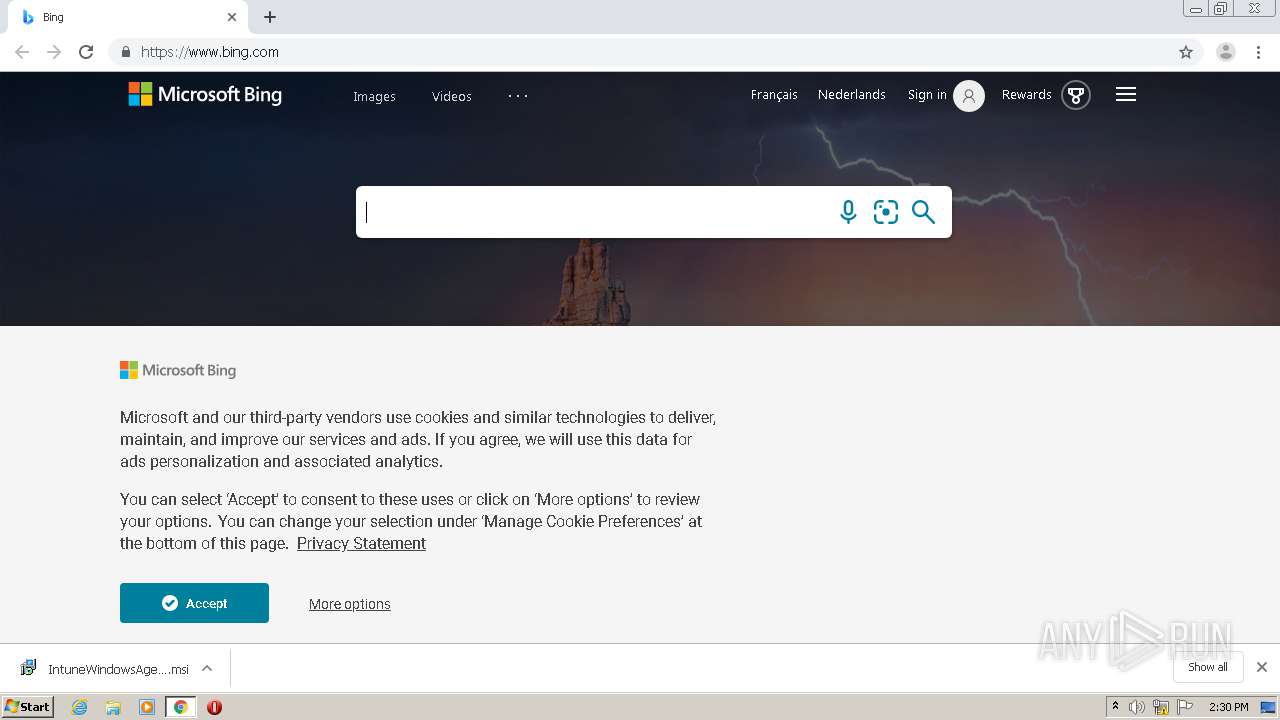The height and width of the screenshot is (720, 1280).
Task: Show hidden tray icons arrow
Action: [1115, 706]
